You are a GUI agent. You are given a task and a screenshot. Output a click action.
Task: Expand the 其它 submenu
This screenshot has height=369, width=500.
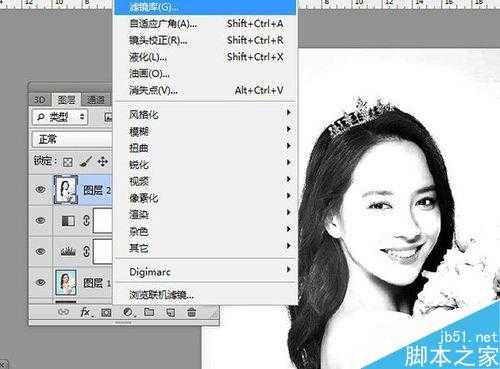click(x=205, y=248)
